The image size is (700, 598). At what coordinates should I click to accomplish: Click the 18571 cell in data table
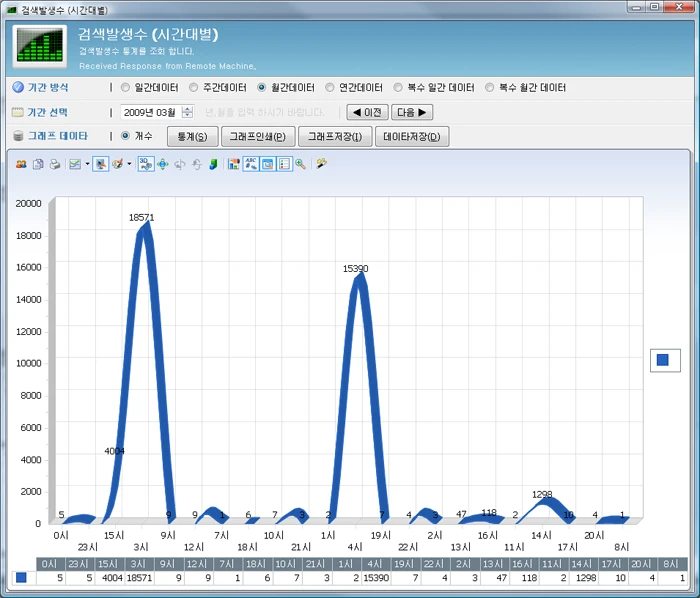(x=139, y=578)
